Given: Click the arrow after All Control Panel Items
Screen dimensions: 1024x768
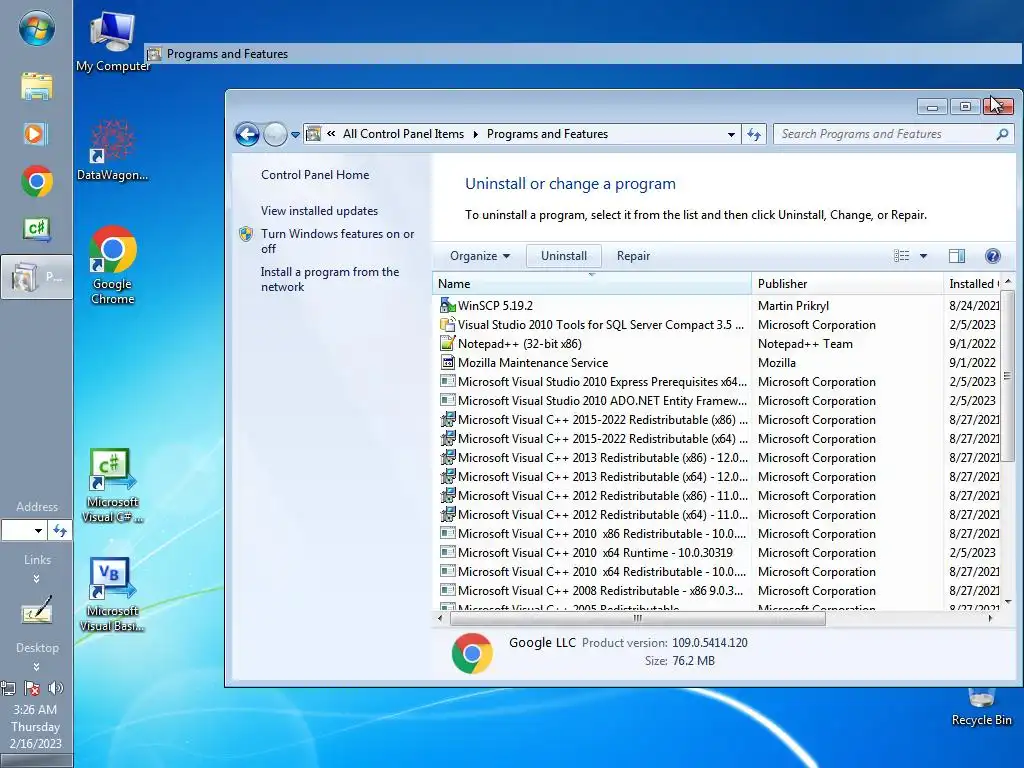Looking at the screenshot, I should coord(475,135).
